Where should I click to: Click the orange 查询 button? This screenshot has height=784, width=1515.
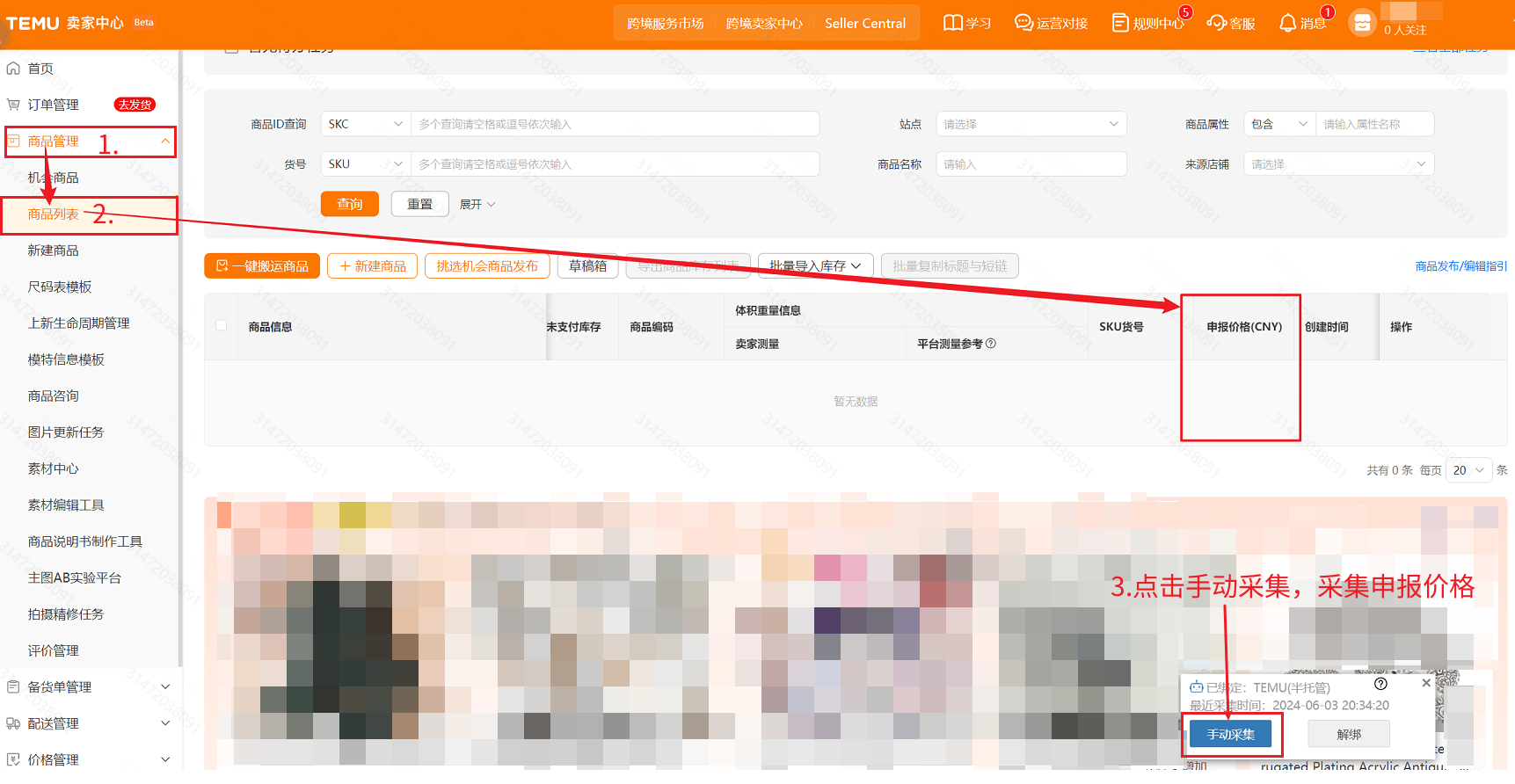(350, 204)
